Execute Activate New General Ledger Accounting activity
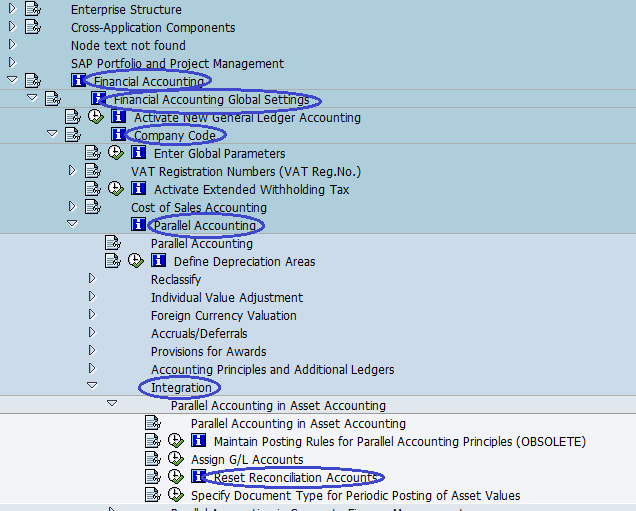Viewport: 636px width, 511px height. click(x=96, y=117)
